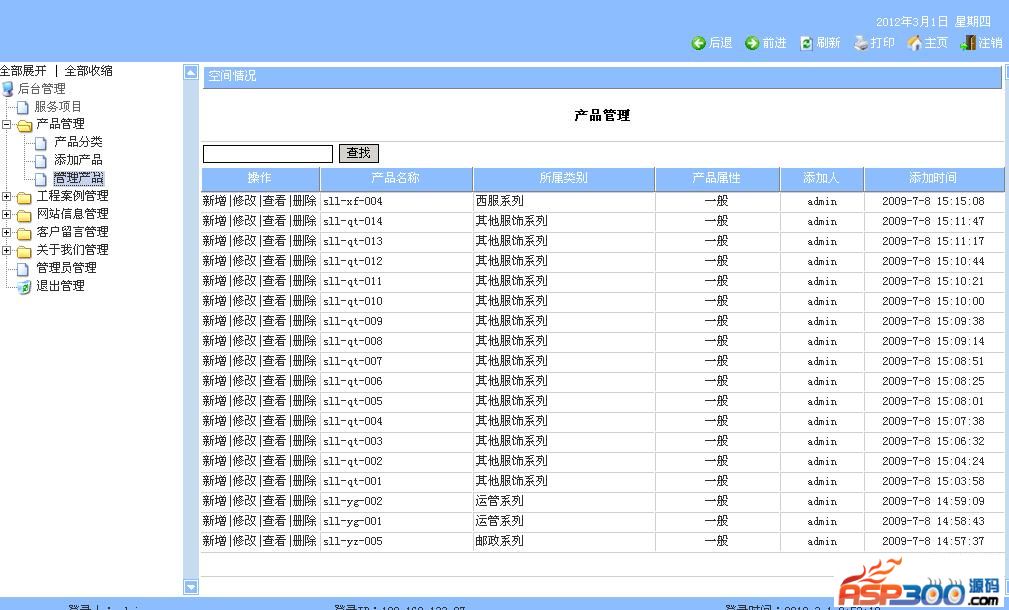Select 添加产品 in the sidebar tree
This screenshot has height=610, width=1009.
click(77, 160)
